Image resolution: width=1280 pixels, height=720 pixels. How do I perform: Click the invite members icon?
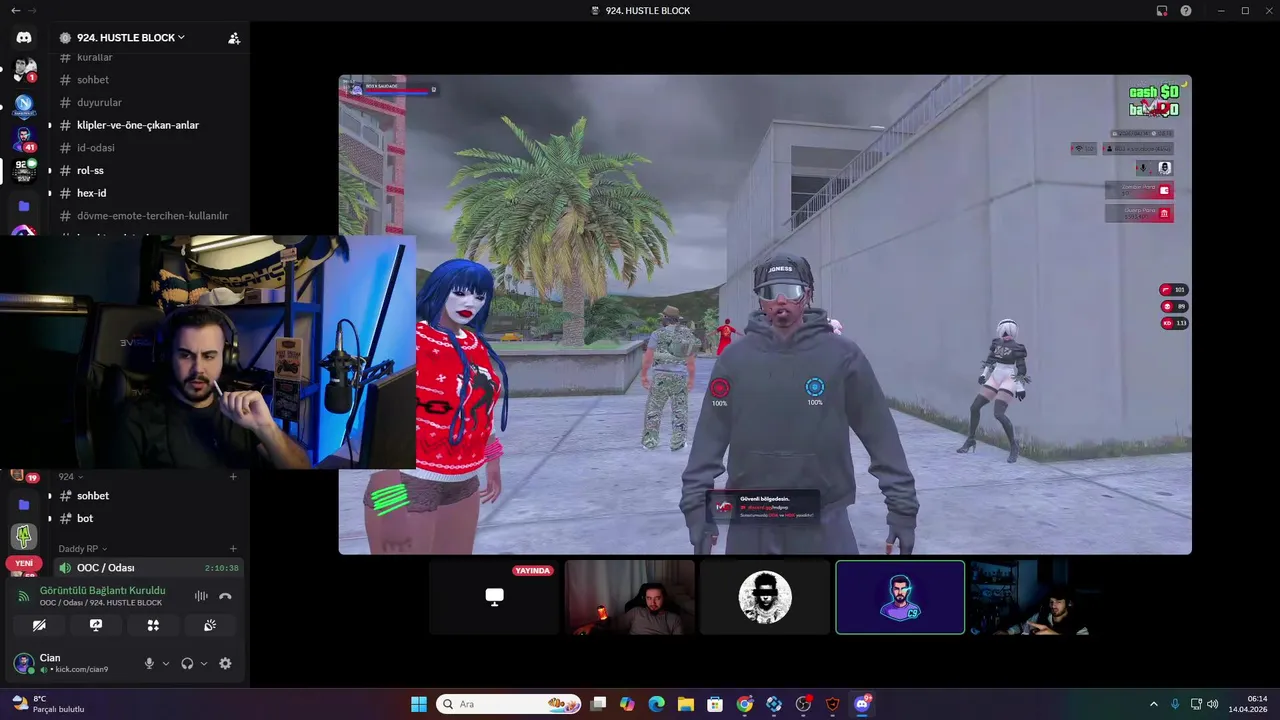234,38
